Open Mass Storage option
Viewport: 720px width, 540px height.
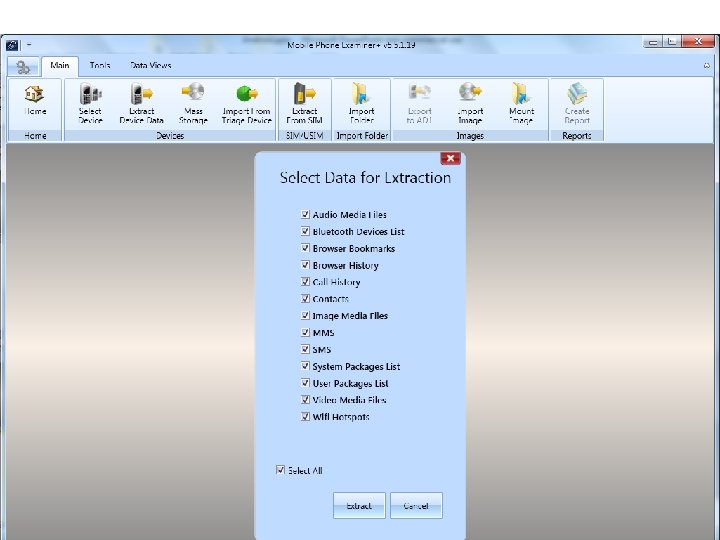tap(193, 103)
